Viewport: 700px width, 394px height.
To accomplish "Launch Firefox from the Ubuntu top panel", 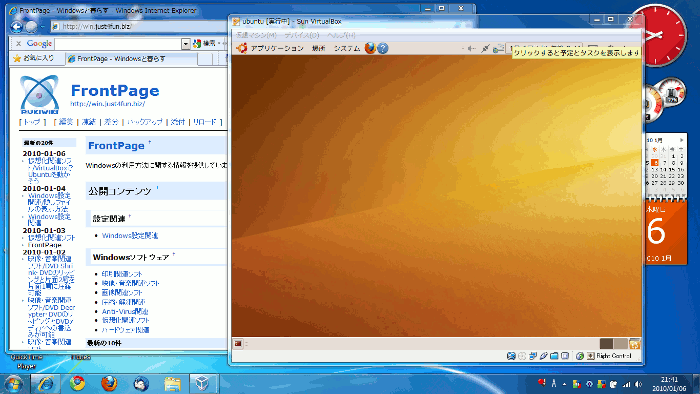I will [x=370, y=48].
